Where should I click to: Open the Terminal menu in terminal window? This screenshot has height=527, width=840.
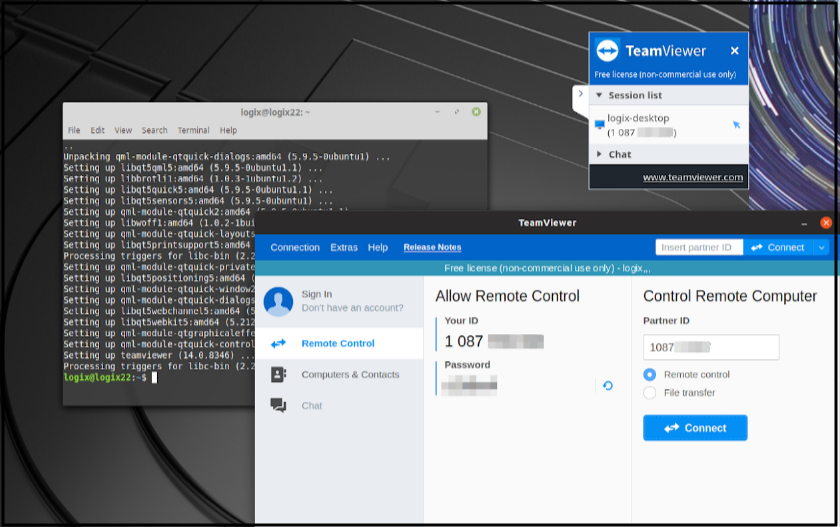tap(193, 130)
